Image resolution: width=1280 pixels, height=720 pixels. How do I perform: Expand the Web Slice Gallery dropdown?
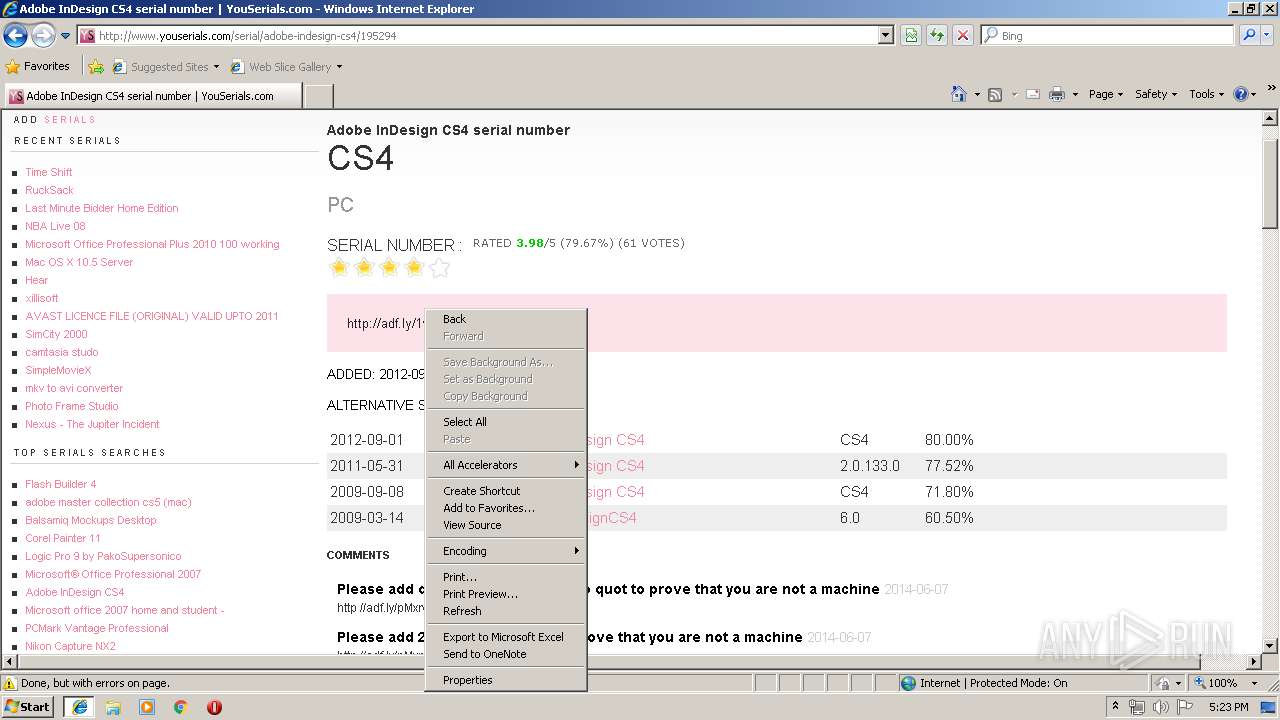[339, 67]
